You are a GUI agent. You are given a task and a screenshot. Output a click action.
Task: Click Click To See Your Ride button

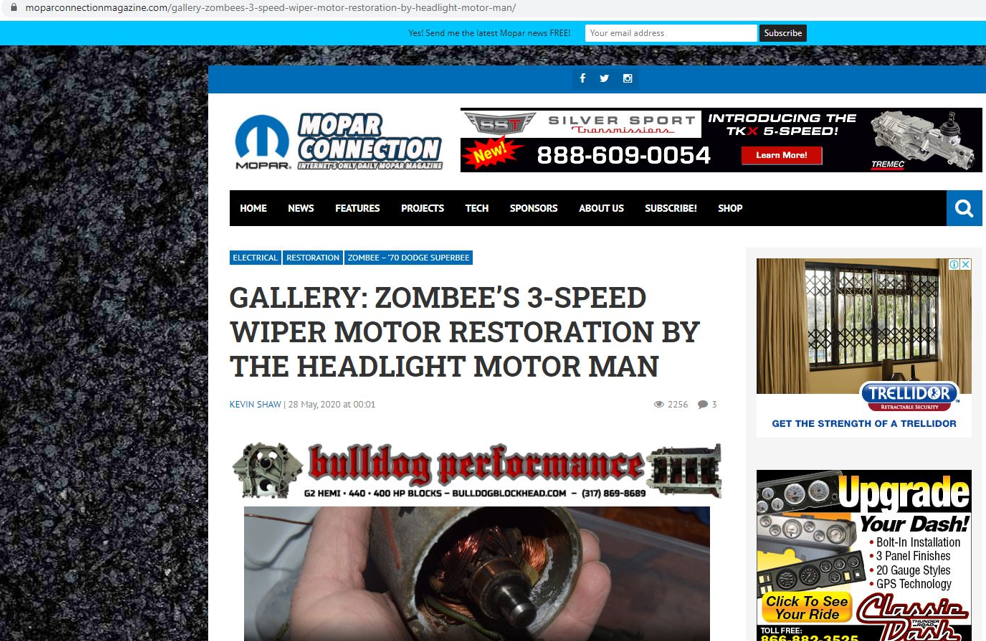(807, 608)
